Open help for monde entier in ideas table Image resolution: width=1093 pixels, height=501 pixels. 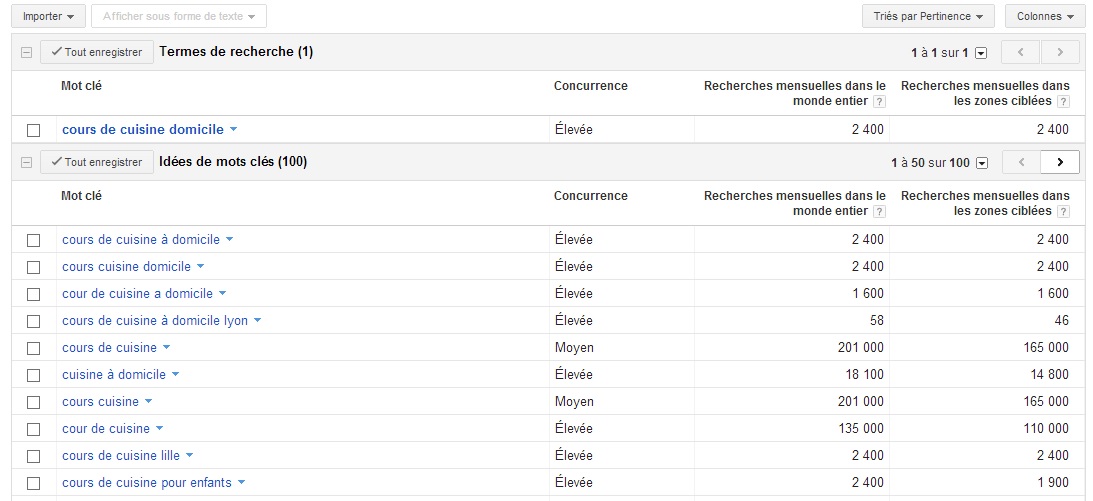(x=879, y=211)
